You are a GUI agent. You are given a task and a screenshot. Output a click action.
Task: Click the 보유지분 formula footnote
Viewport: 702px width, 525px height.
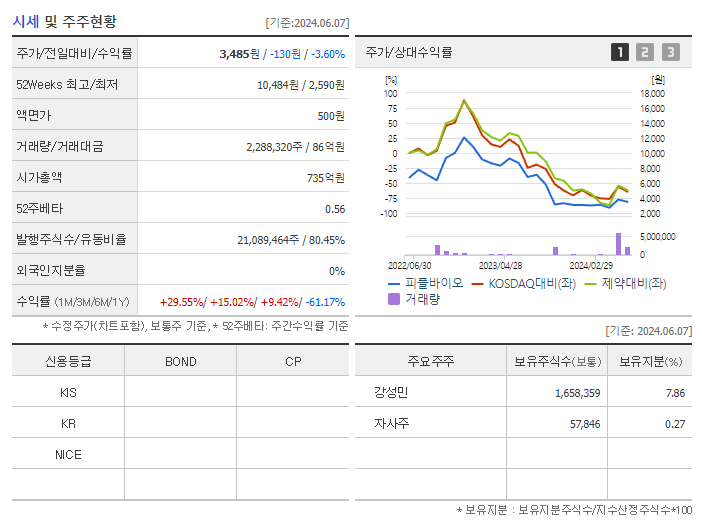click(x=574, y=509)
